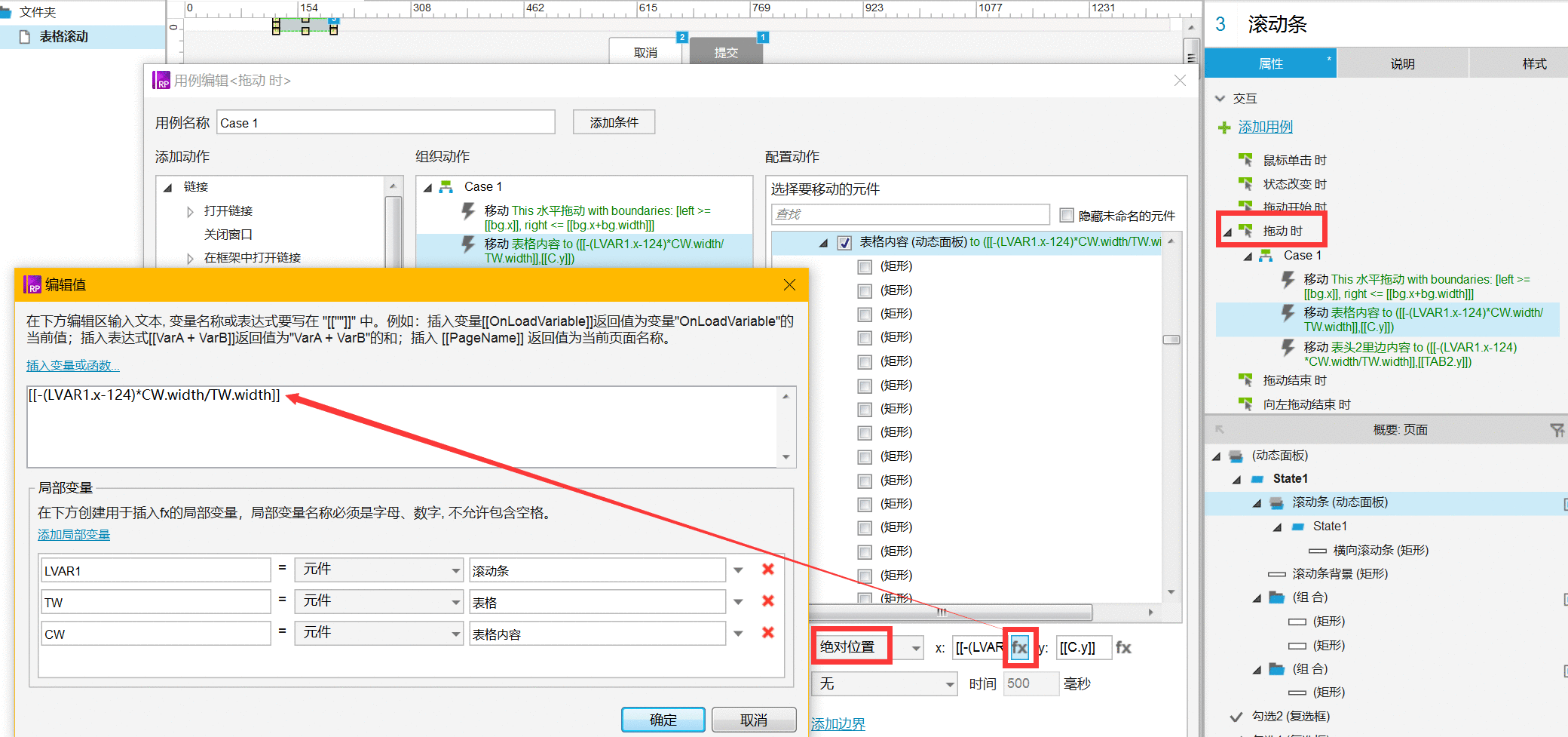The height and width of the screenshot is (737, 1568).
Task: Open TW type dropdown 元件
Action: [379, 601]
